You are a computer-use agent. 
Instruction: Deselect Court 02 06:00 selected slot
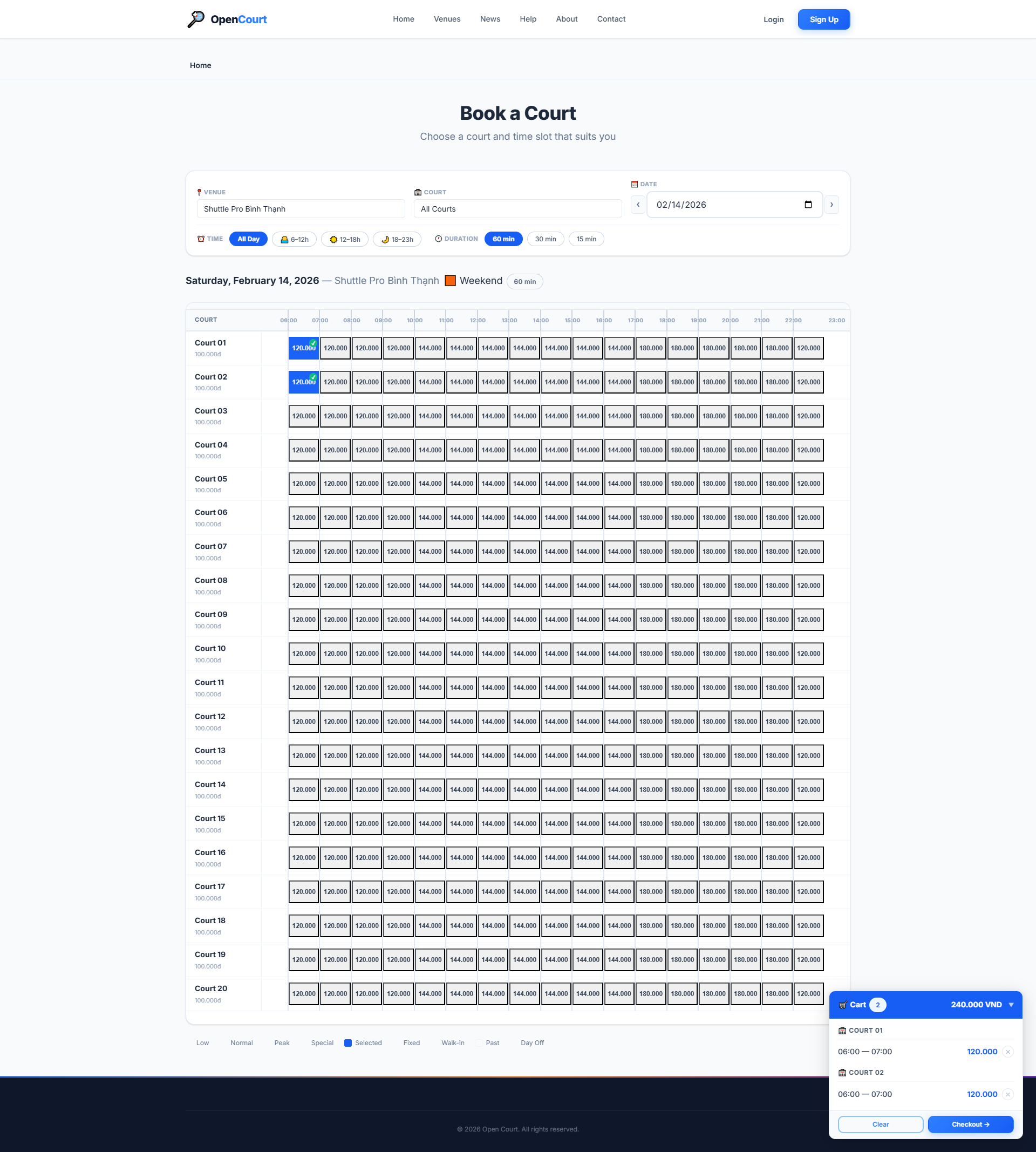(x=303, y=382)
